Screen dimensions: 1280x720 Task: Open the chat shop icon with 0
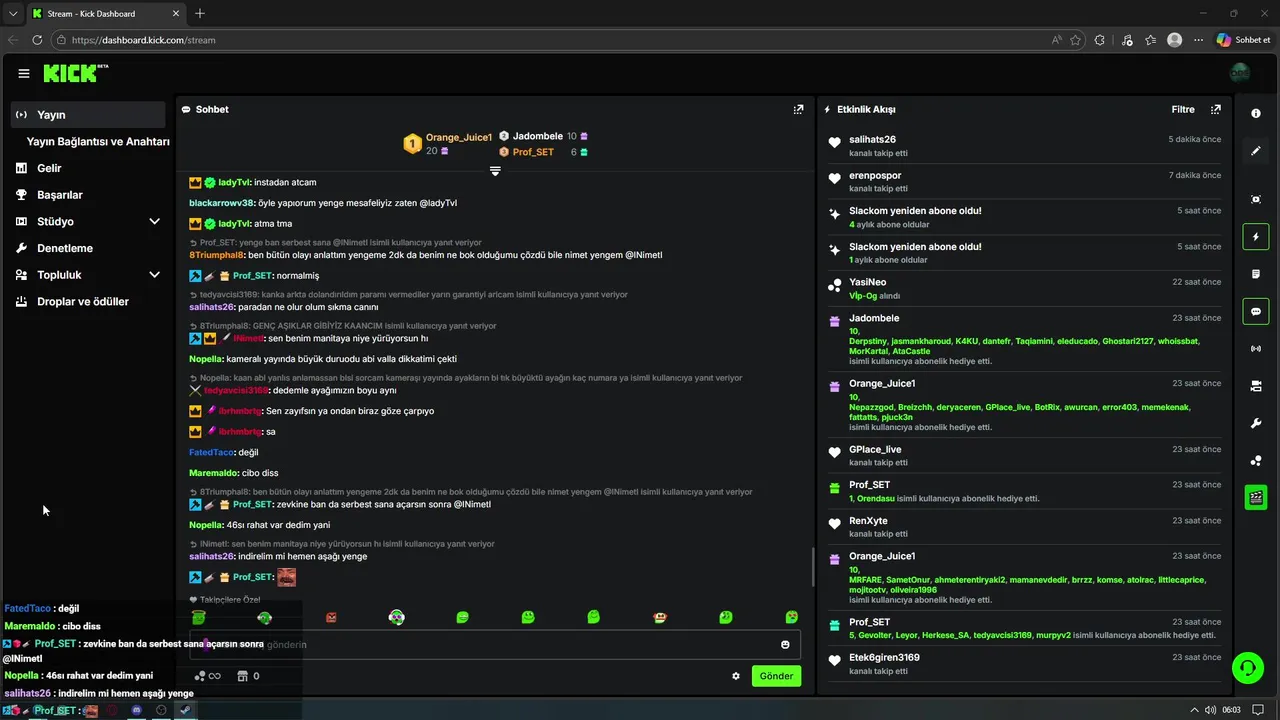248,676
